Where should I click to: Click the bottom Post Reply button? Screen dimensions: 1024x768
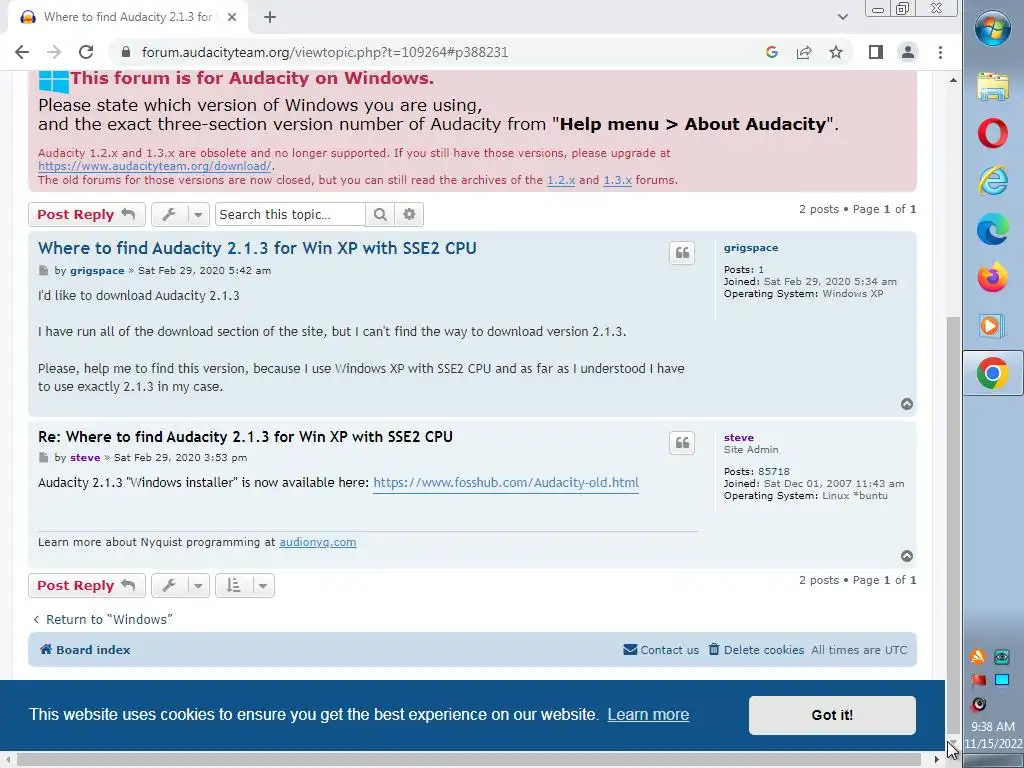(x=86, y=585)
